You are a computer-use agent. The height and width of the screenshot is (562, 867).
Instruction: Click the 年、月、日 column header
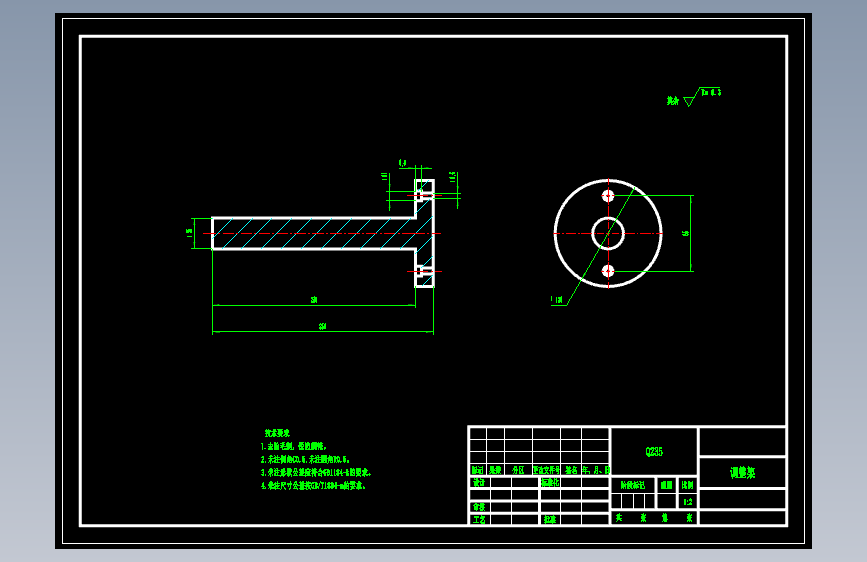596,470
